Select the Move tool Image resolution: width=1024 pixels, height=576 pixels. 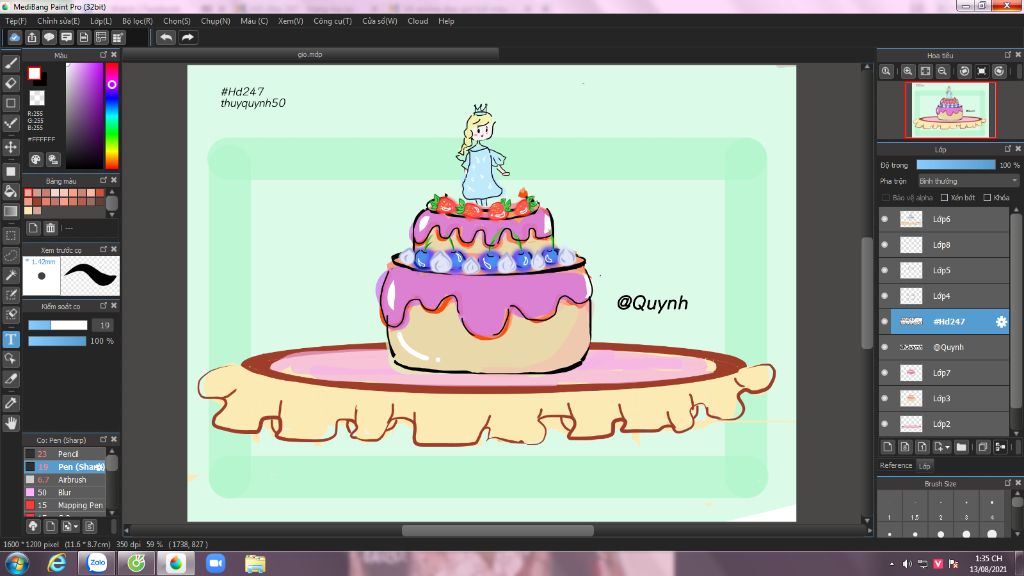coord(10,147)
